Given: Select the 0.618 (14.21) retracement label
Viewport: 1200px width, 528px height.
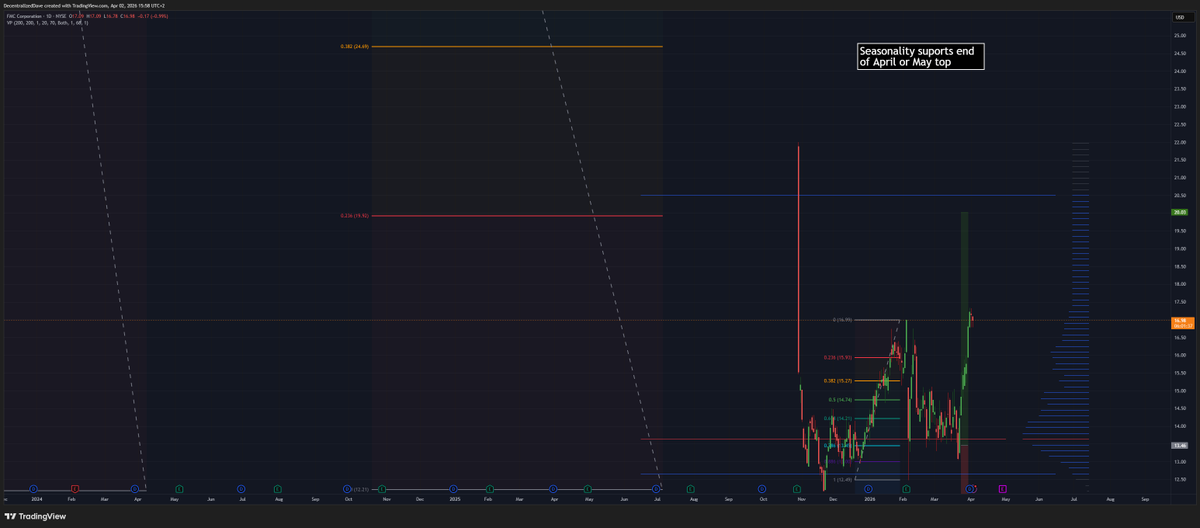Looking at the screenshot, I should [x=838, y=418].
